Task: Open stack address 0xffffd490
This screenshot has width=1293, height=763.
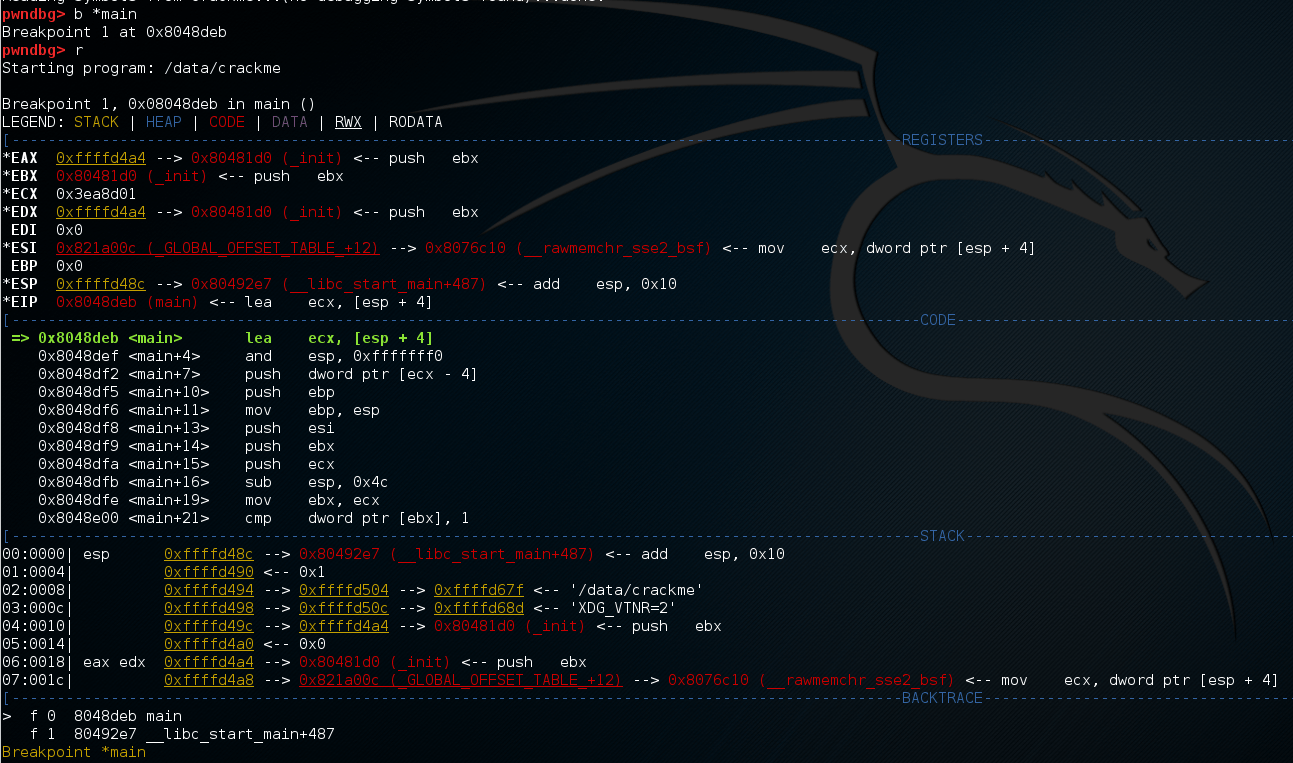Action: pyautogui.click(x=208, y=572)
